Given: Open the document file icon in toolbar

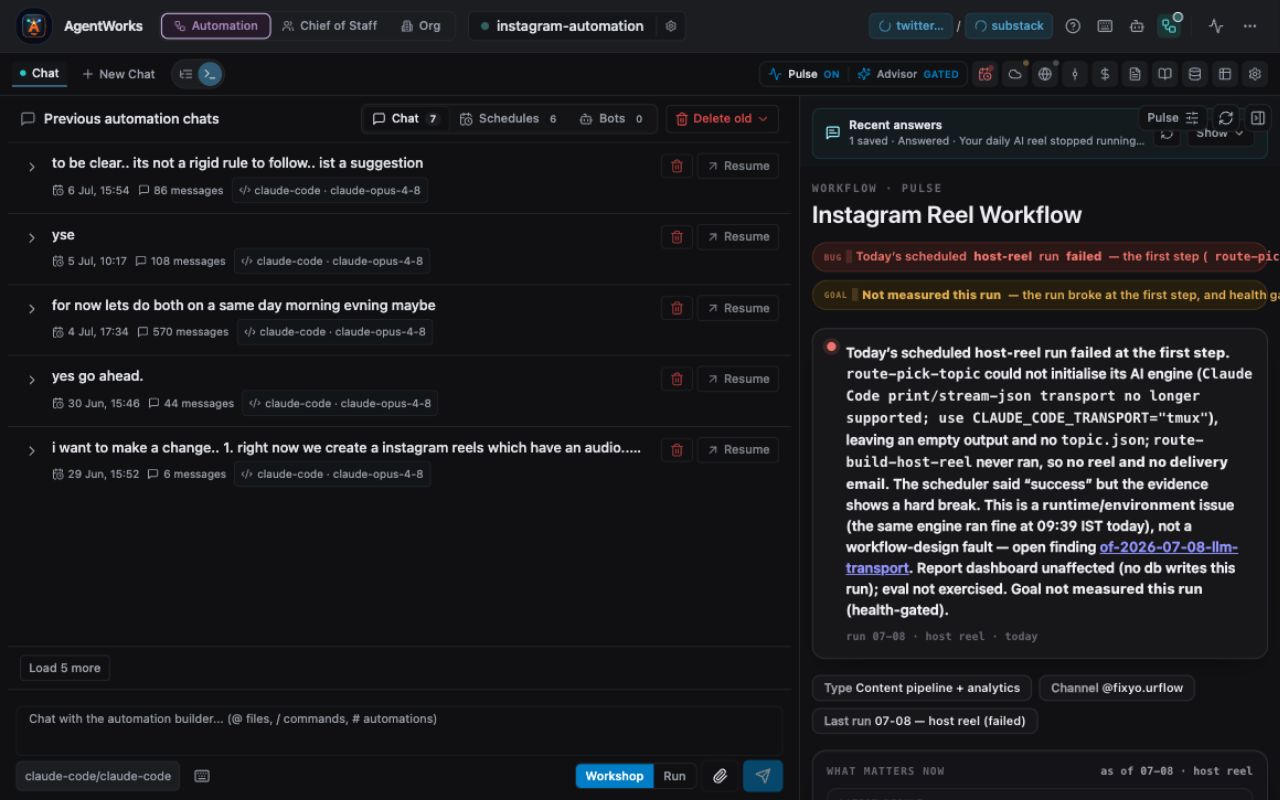Looking at the screenshot, I should [x=1135, y=74].
